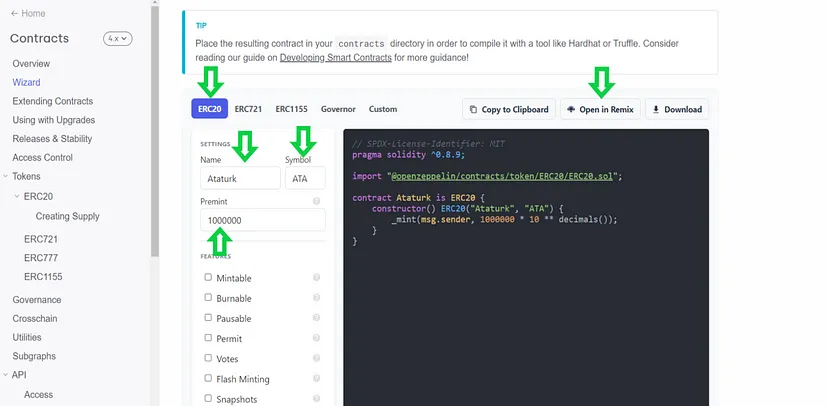This screenshot has height=406, width=828.
Task: Click the help icon beside Votes
Action: [x=316, y=359]
